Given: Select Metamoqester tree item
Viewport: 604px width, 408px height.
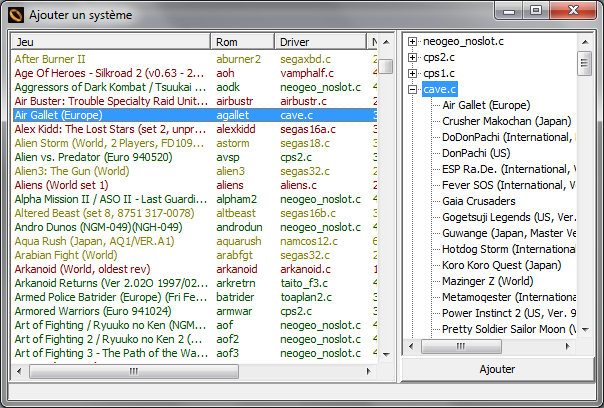Looking at the screenshot, I should pyautogui.click(x=508, y=297).
